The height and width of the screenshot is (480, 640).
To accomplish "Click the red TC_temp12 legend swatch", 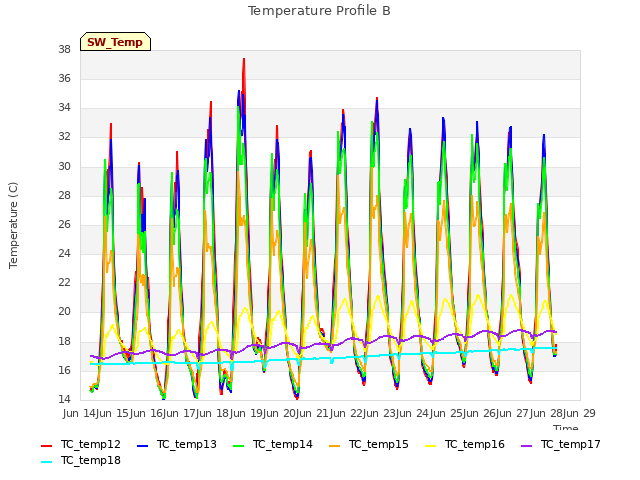I will pos(47,446).
